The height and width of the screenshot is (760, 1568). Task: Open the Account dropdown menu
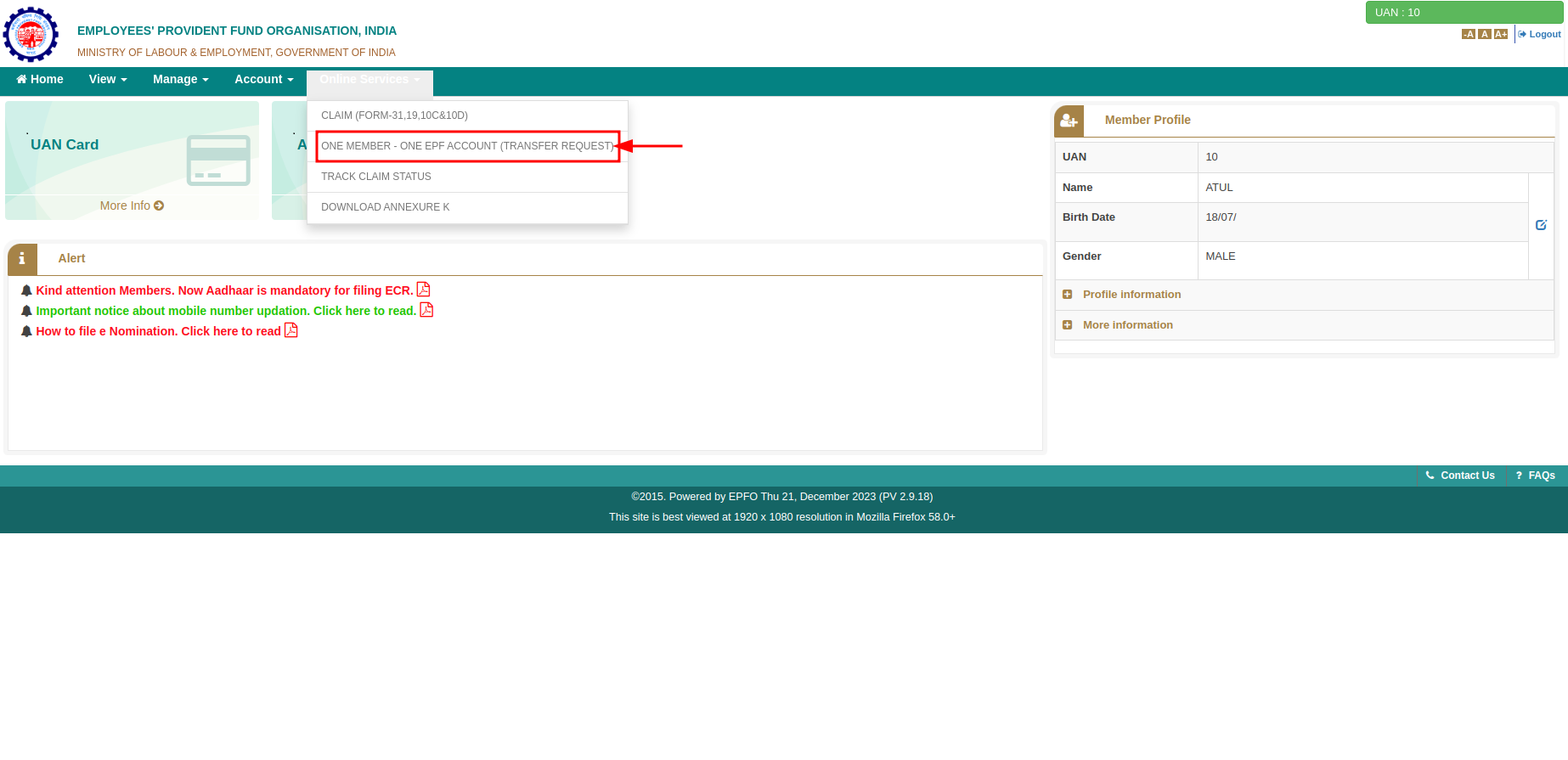[x=264, y=79]
